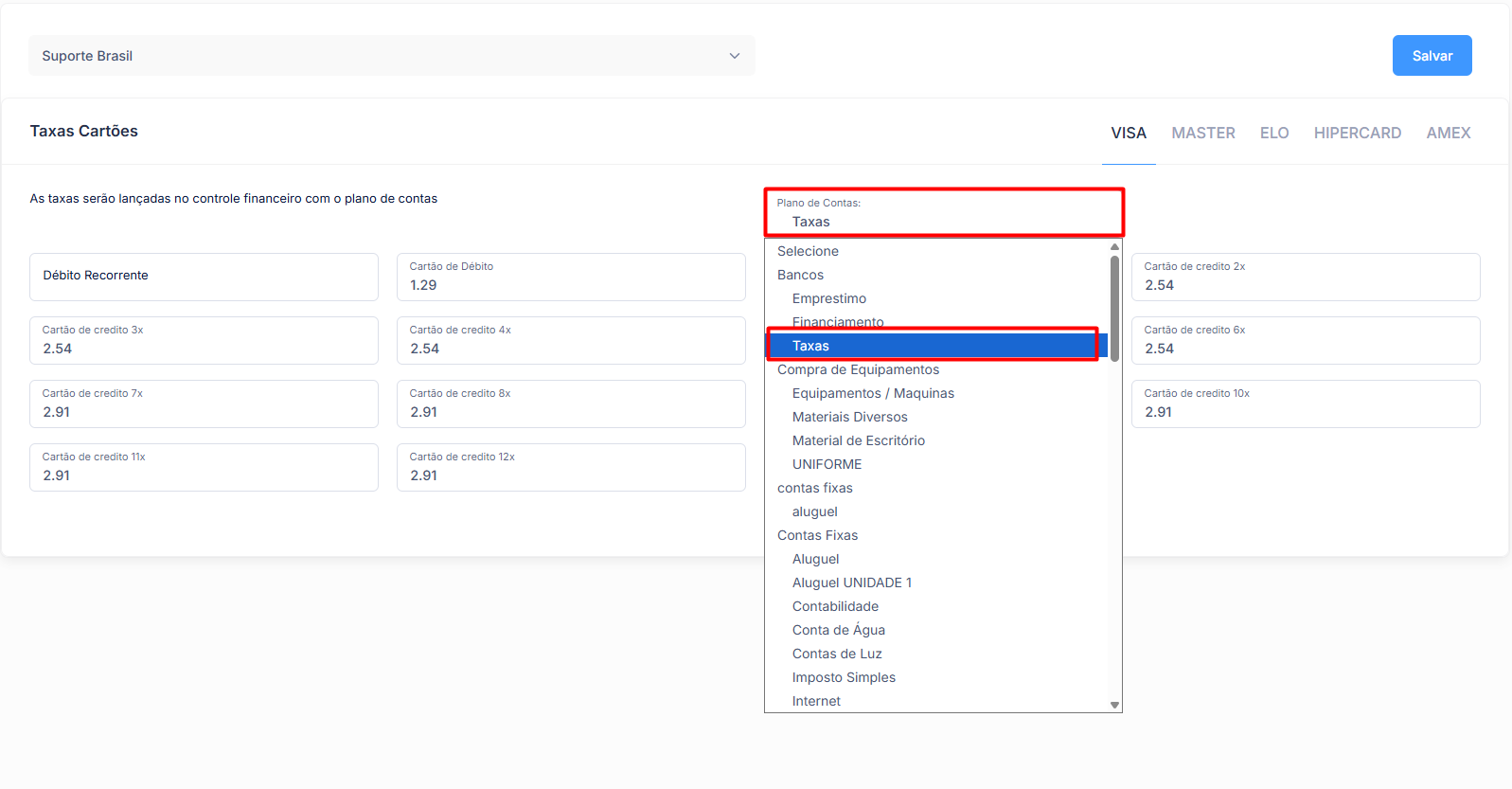Click the dropdown list scrollbar thumb

click(x=1114, y=308)
